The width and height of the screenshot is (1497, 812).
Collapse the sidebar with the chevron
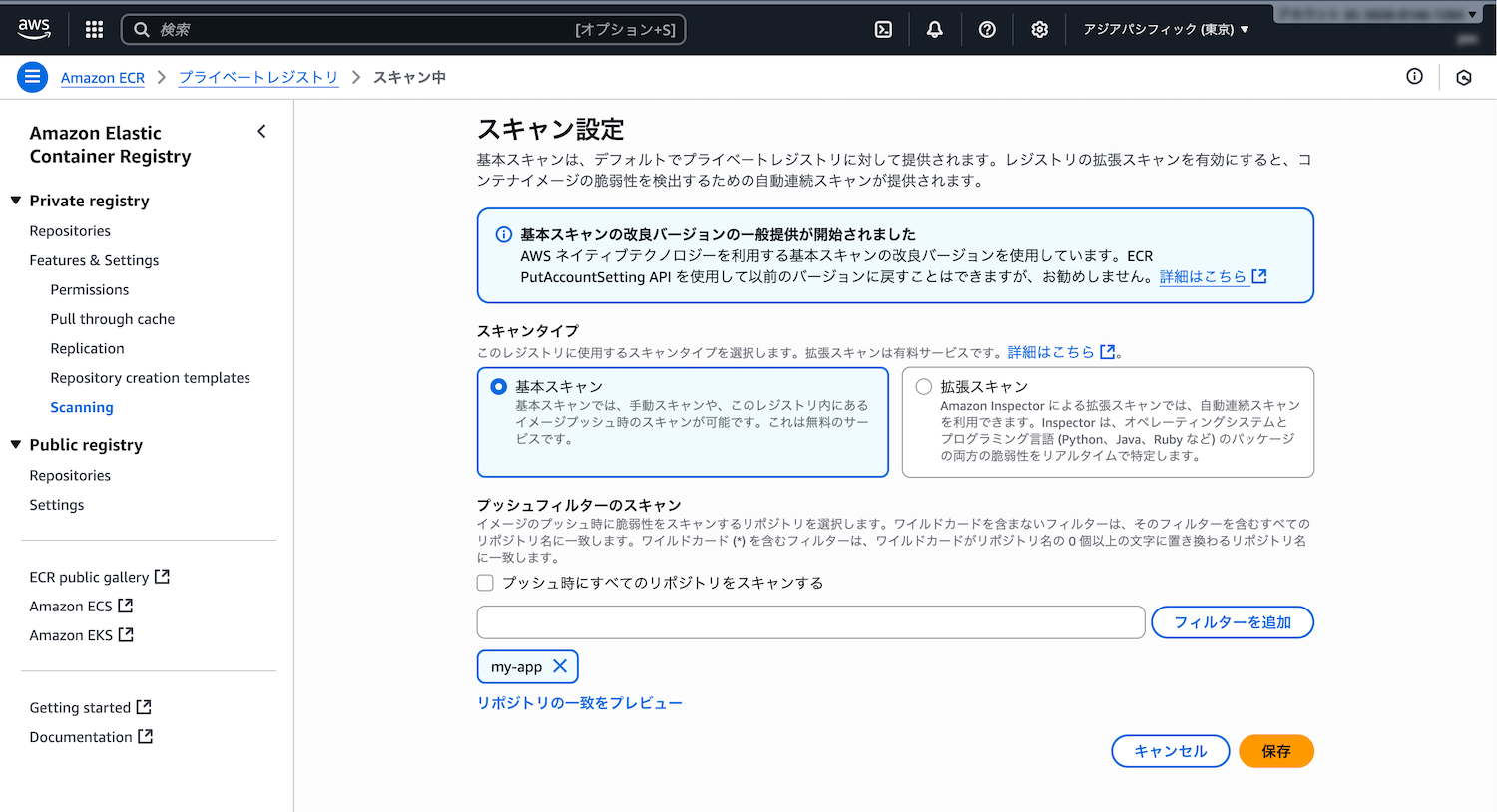(261, 132)
